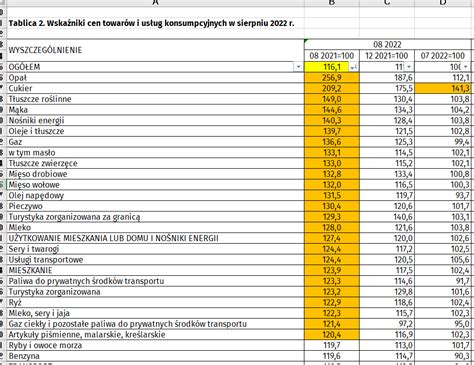This screenshot has width=474, height=365.
Task: Select the Mąka row label
Action: point(155,110)
